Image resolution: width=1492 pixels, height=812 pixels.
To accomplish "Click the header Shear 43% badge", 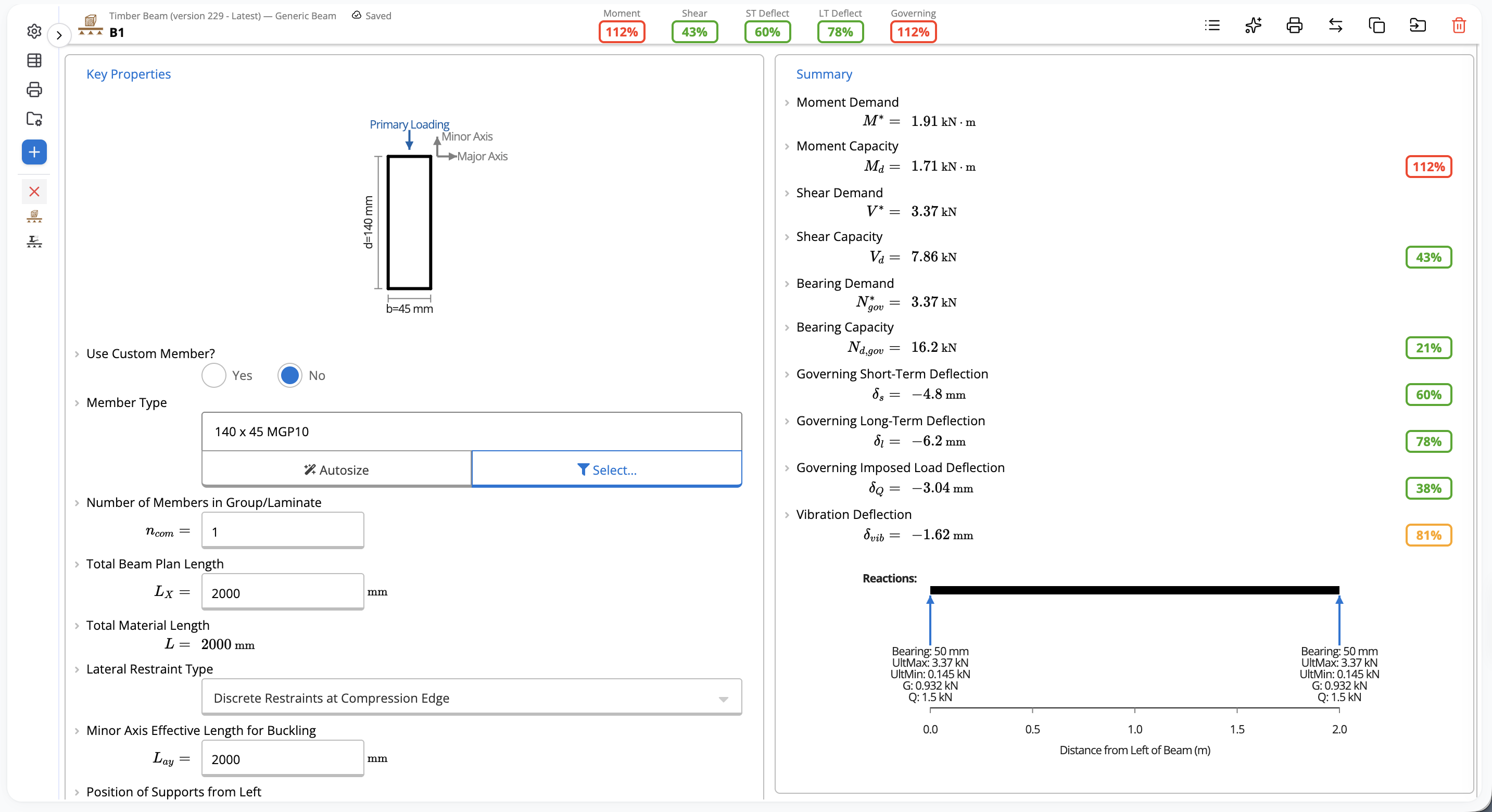I will point(694,32).
